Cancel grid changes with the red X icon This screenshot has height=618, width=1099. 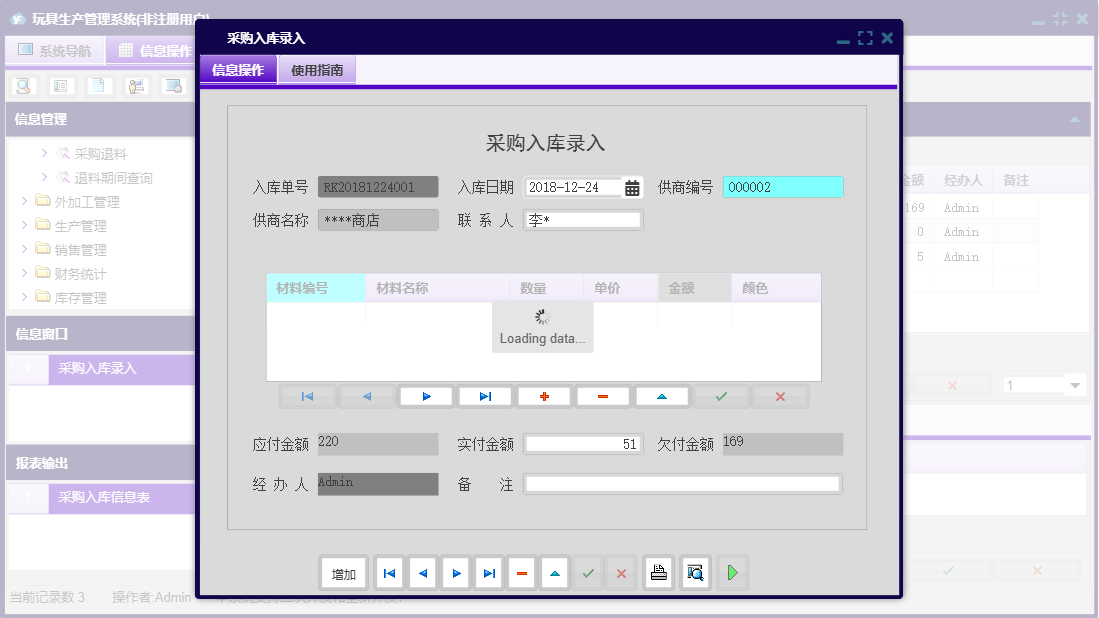click(x=780, y=396)
